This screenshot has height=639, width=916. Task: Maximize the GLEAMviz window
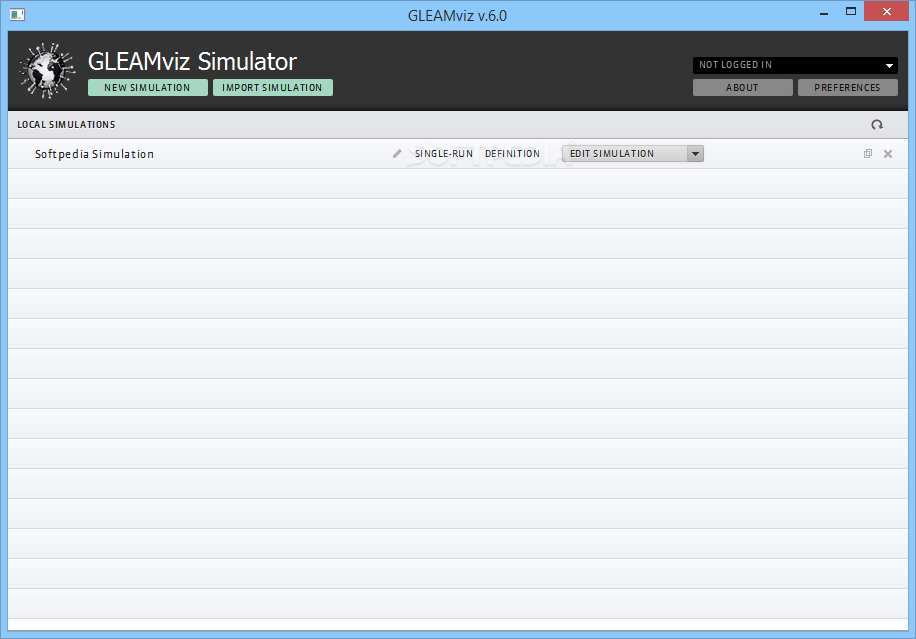(851, 12)
